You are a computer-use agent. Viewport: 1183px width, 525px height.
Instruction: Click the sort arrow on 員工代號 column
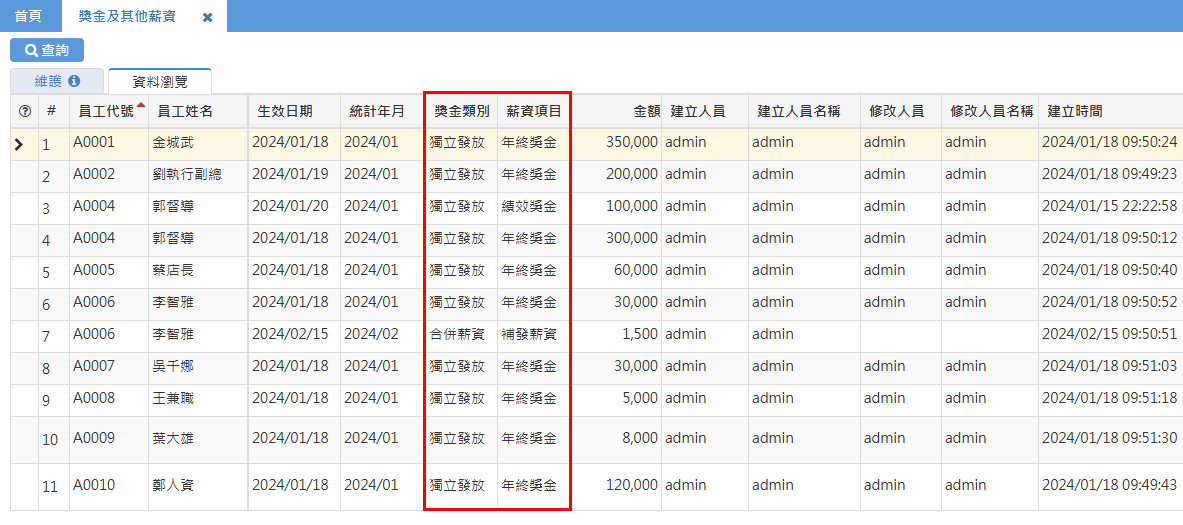click(x=141, y=105)
